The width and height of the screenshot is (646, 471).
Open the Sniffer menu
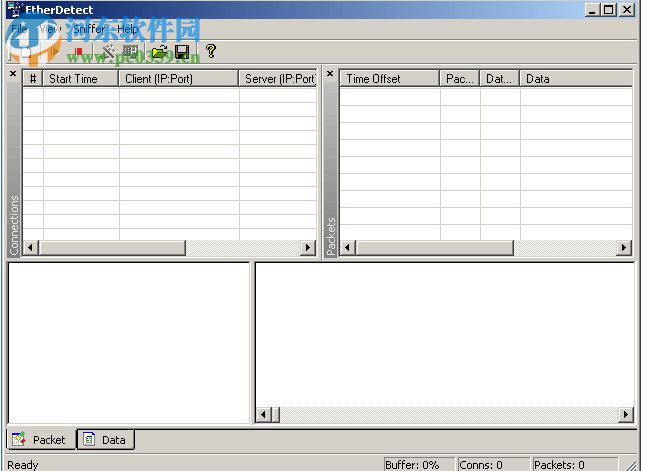tap(89, 29)
